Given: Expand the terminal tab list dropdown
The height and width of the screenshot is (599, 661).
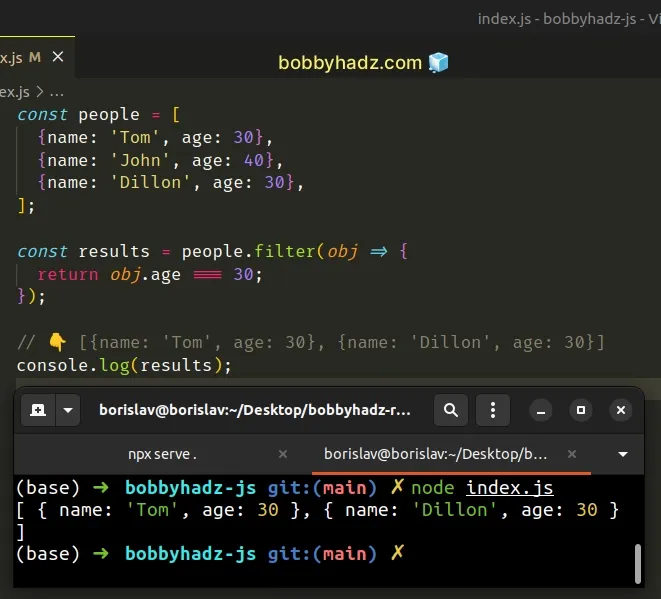Looking at the screenshot, I should coord(624,453).
